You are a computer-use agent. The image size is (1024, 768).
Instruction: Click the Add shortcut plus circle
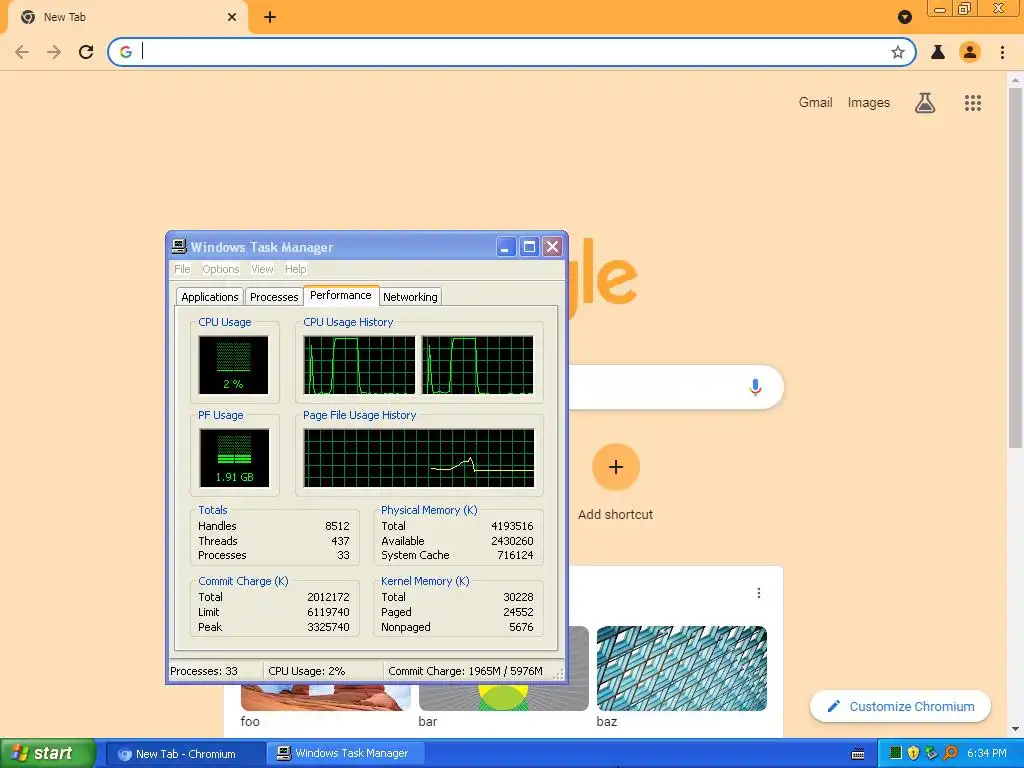tap(615, 467)
